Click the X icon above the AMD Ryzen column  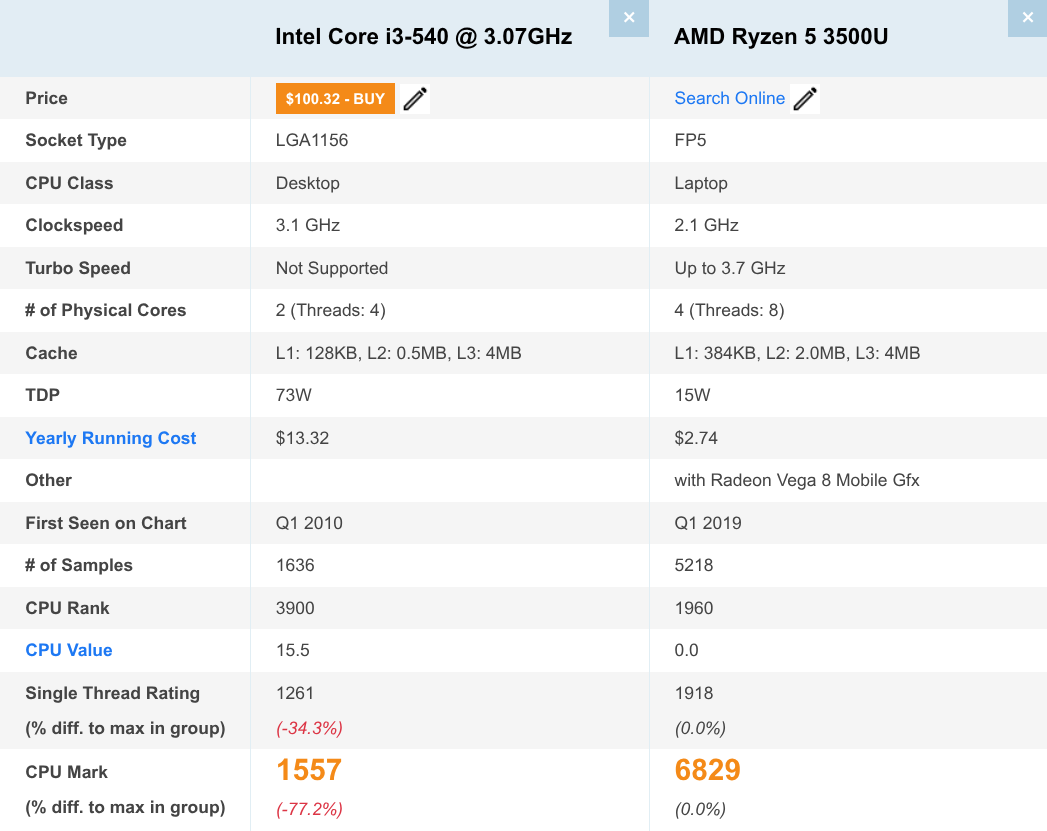click(1027, 17)
